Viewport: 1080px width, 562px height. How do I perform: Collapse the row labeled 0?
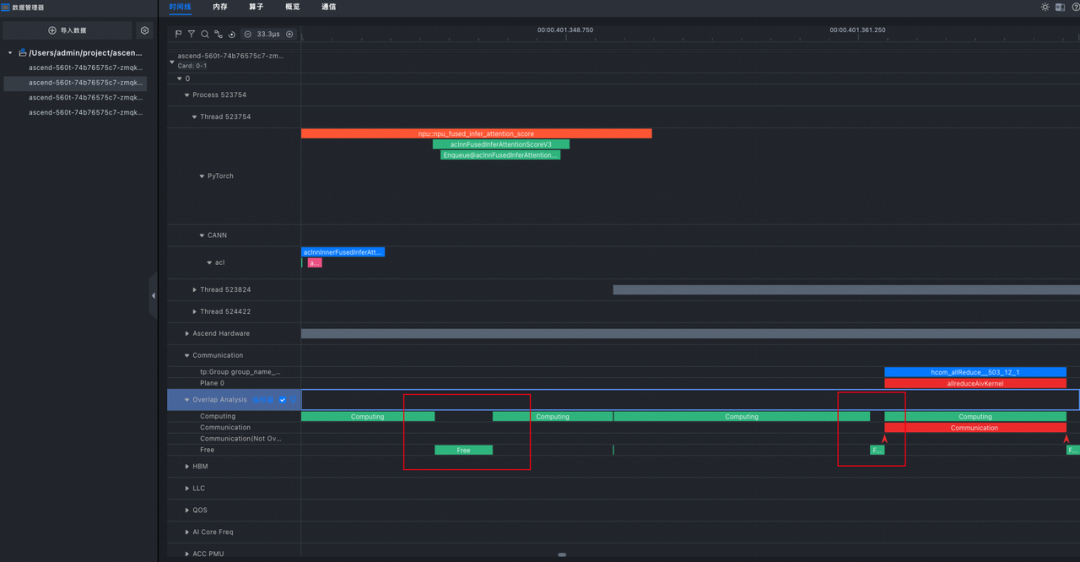pyautogui.click(x=180, y=79)
